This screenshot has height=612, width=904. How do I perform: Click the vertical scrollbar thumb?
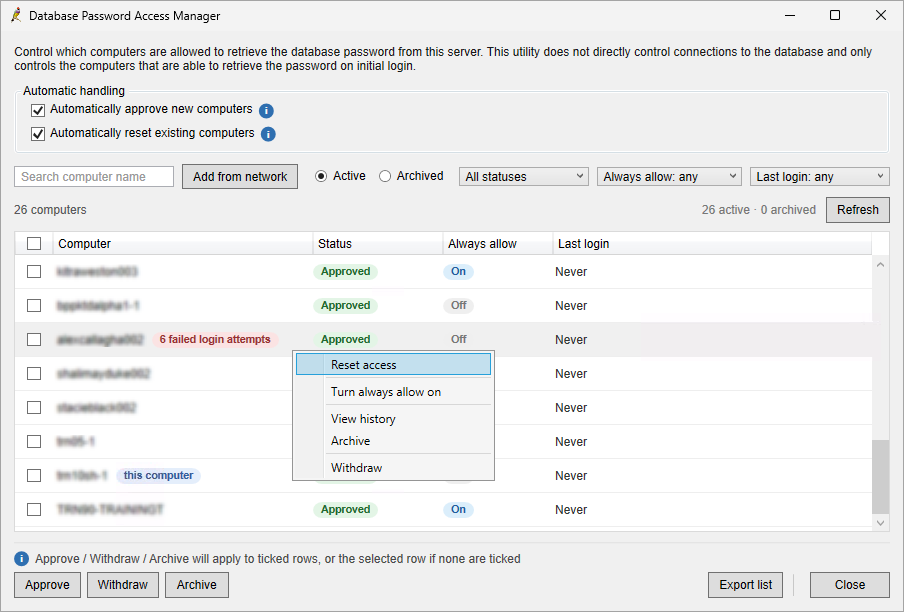(x=880, y=477)
